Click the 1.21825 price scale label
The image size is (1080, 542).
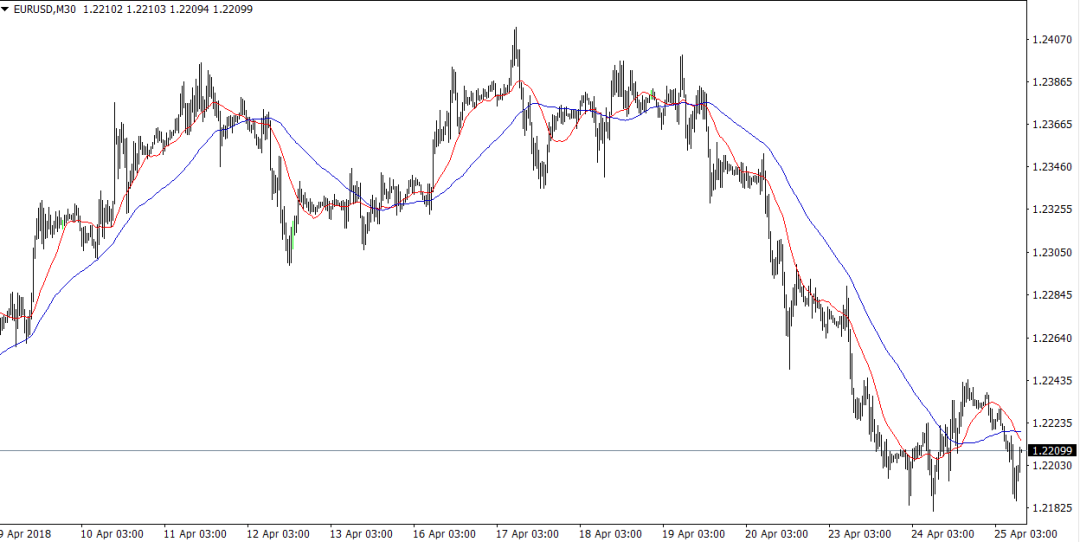click(1051, 509)
